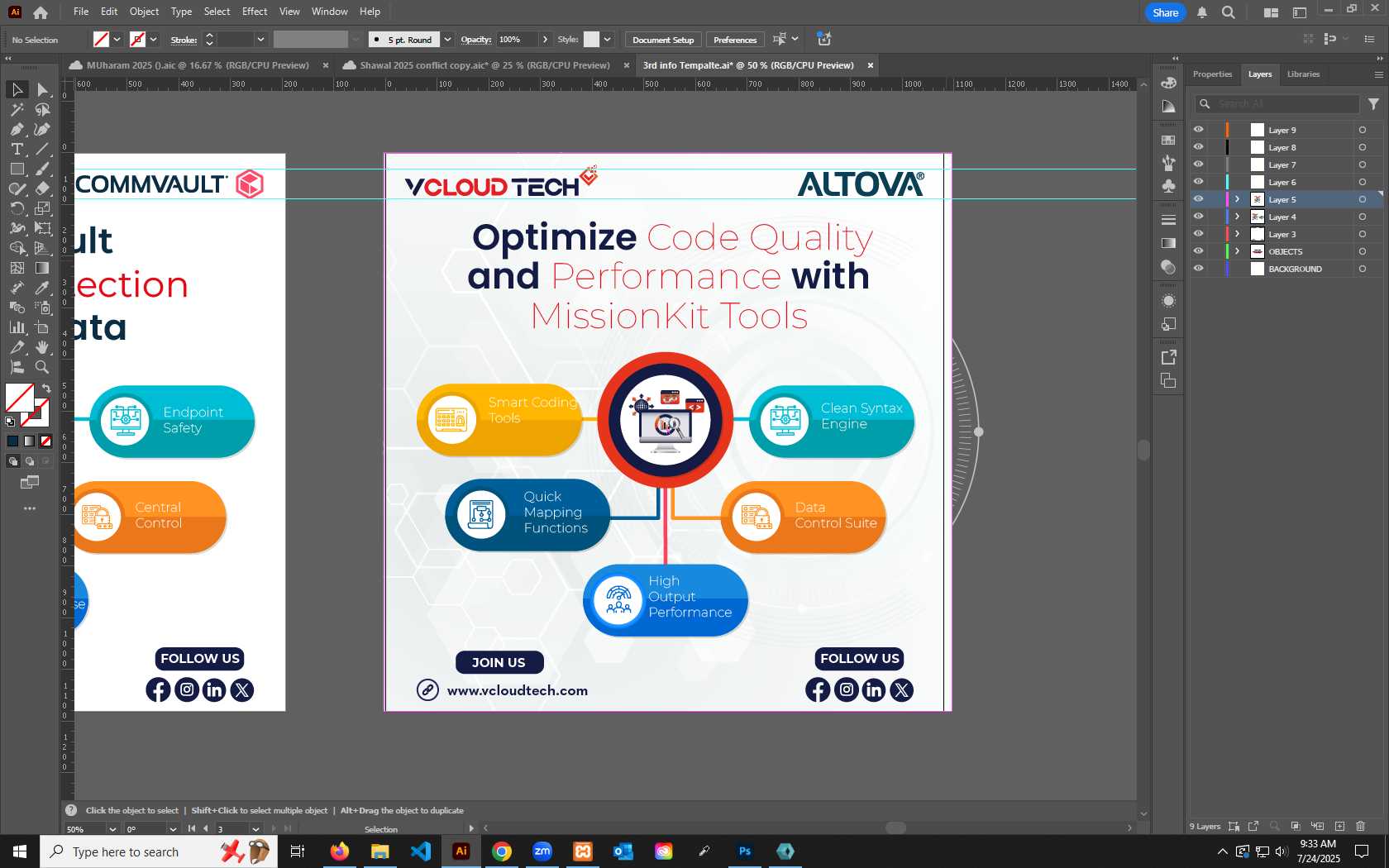1389x868 pixels.
Task: Select the Direct Selection tool
Action: tap(42, 89)
